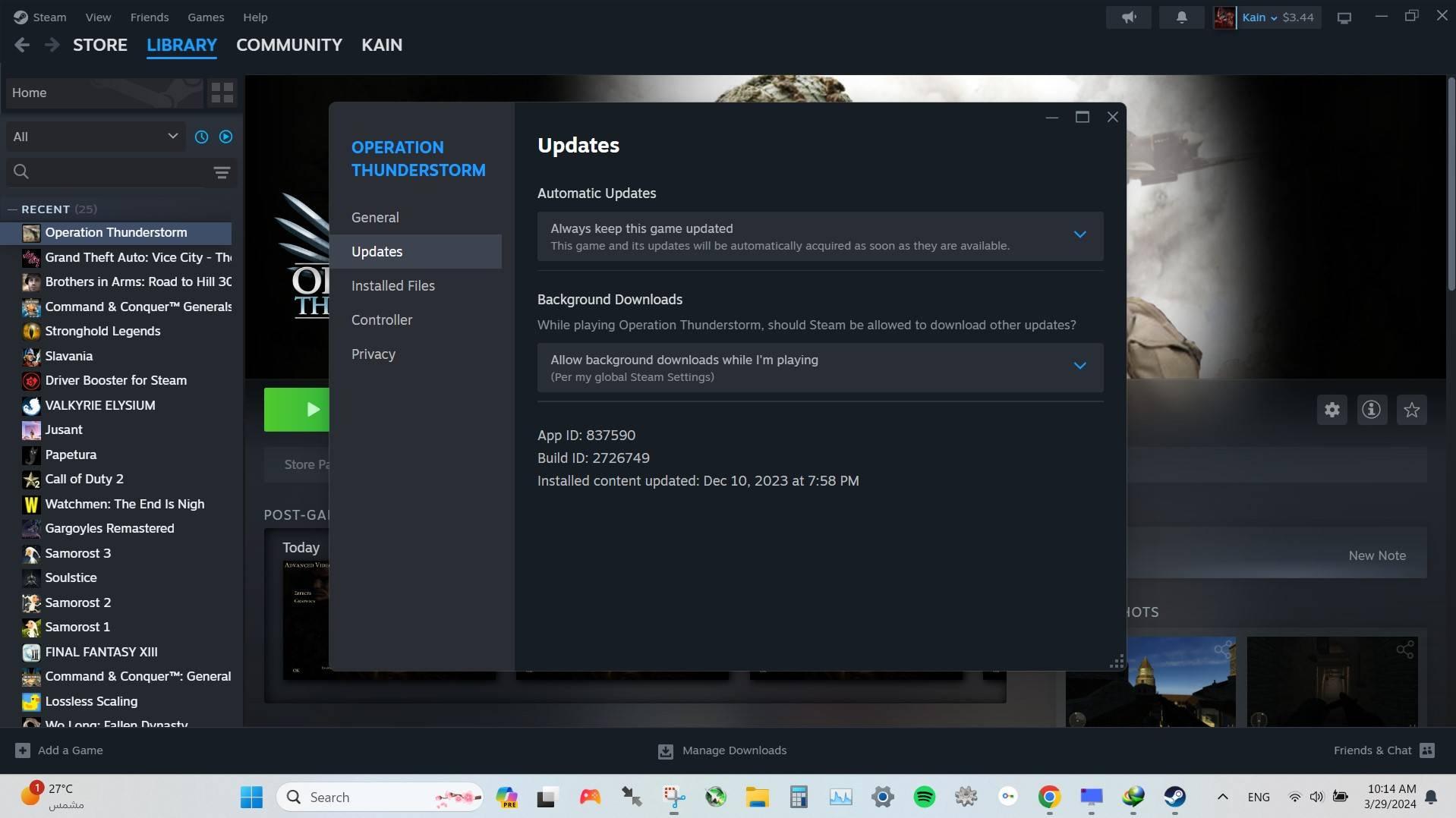Open Google Chrome from the taskbar
Image resolution: width=1456 pixels, height=818 pixels.
click(1049, 797)
